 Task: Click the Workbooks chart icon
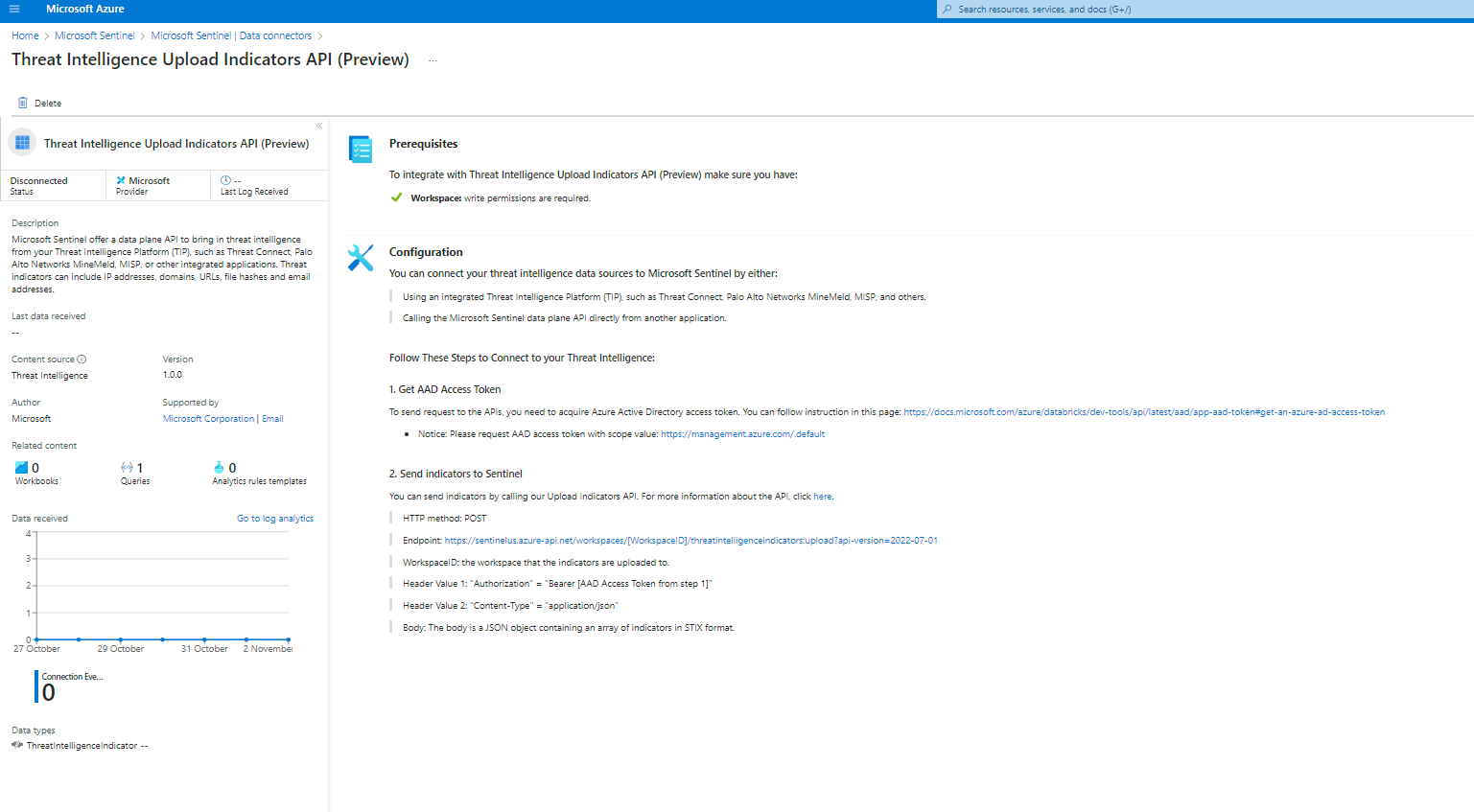click(21, 468)
